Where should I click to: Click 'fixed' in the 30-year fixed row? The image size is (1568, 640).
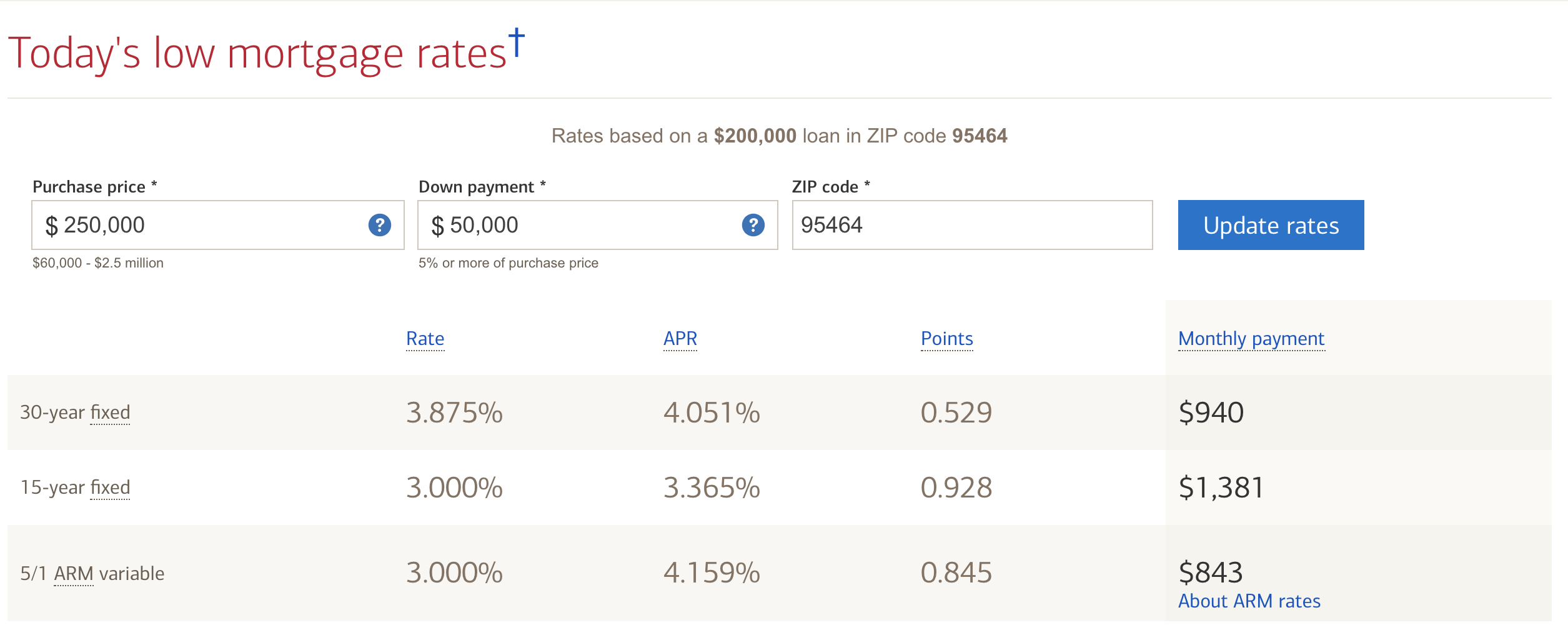coord(110,412)
